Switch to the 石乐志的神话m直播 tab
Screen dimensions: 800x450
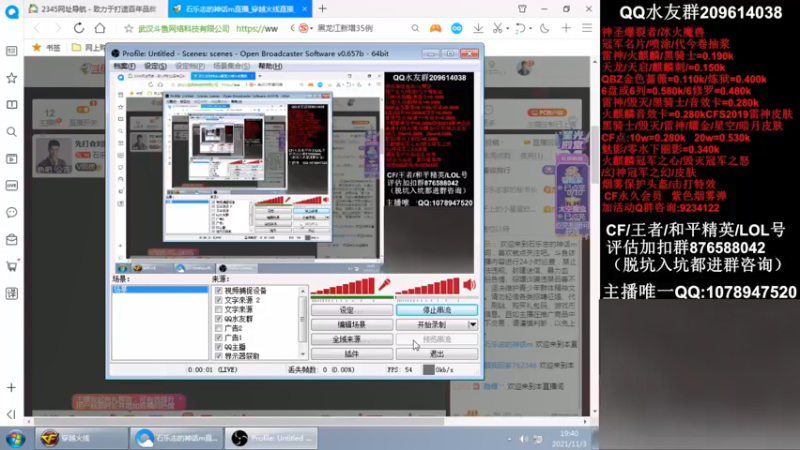point(240,9)
